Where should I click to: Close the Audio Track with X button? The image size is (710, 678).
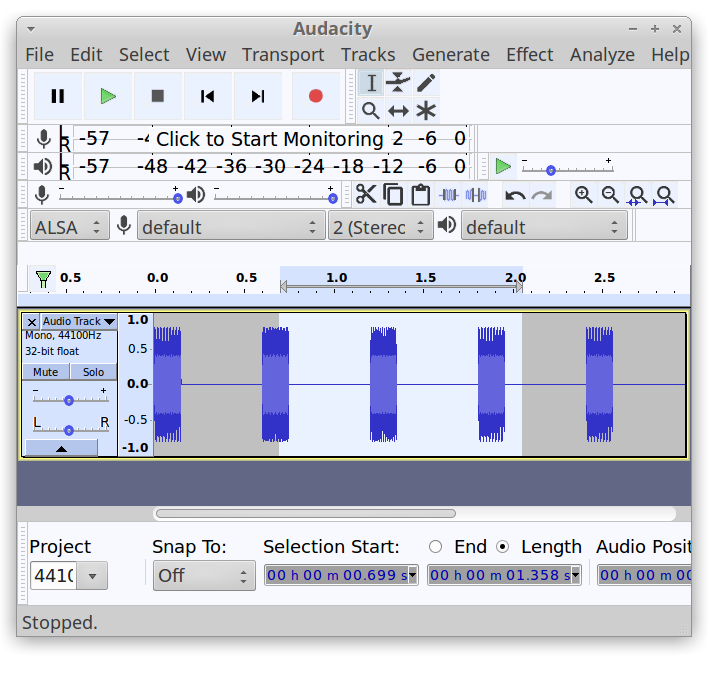point(32,322)
